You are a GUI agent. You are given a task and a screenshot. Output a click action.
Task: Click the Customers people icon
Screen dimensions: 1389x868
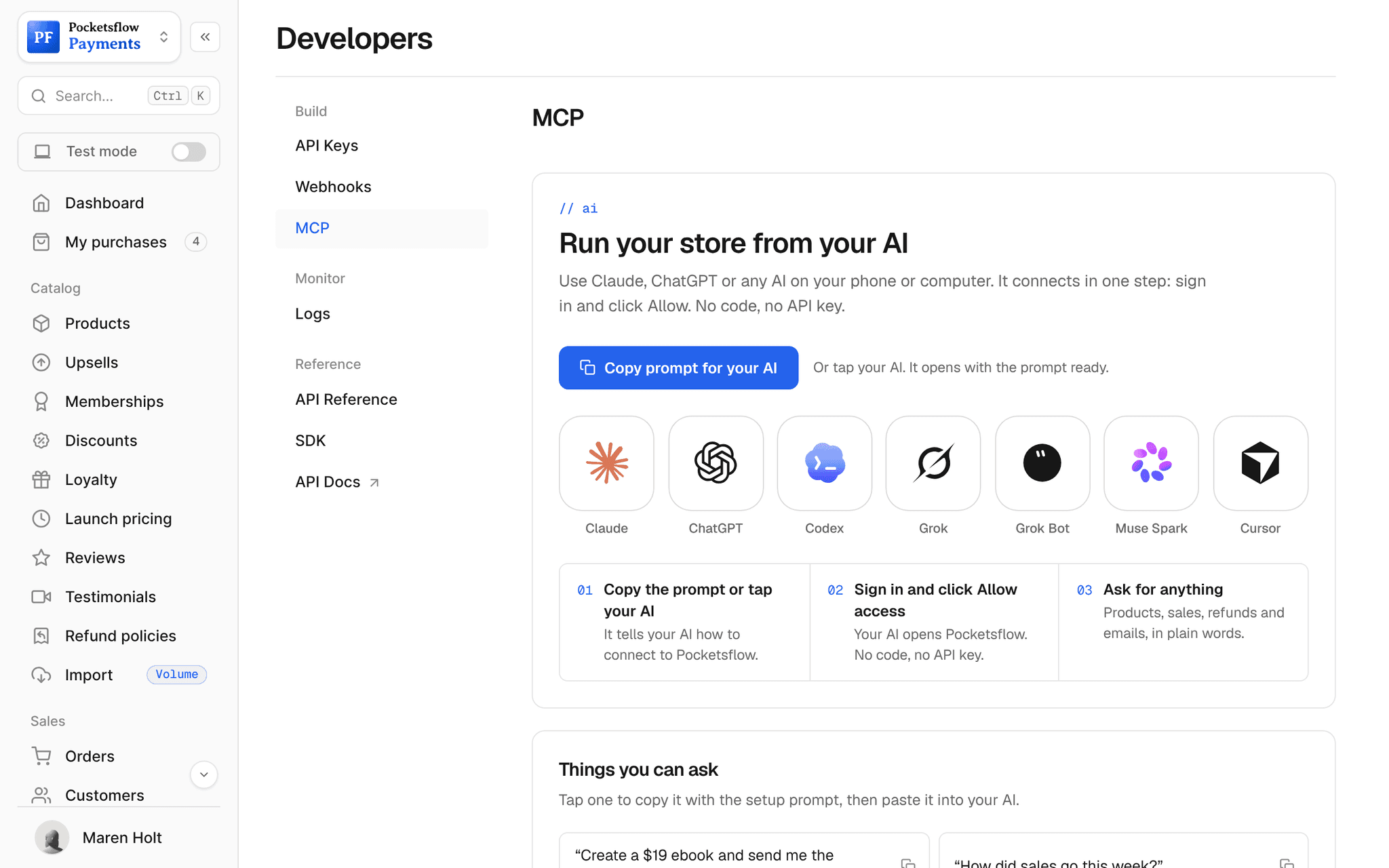click(x=41, y=795)
